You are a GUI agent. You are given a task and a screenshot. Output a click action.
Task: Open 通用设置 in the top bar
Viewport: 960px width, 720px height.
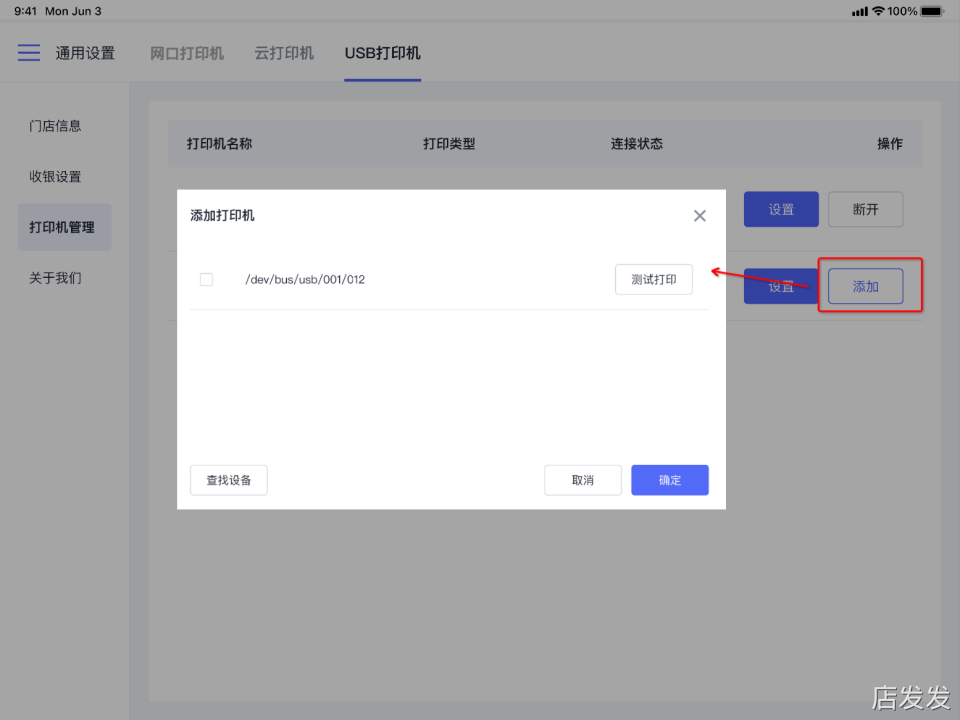click(85, 53)
